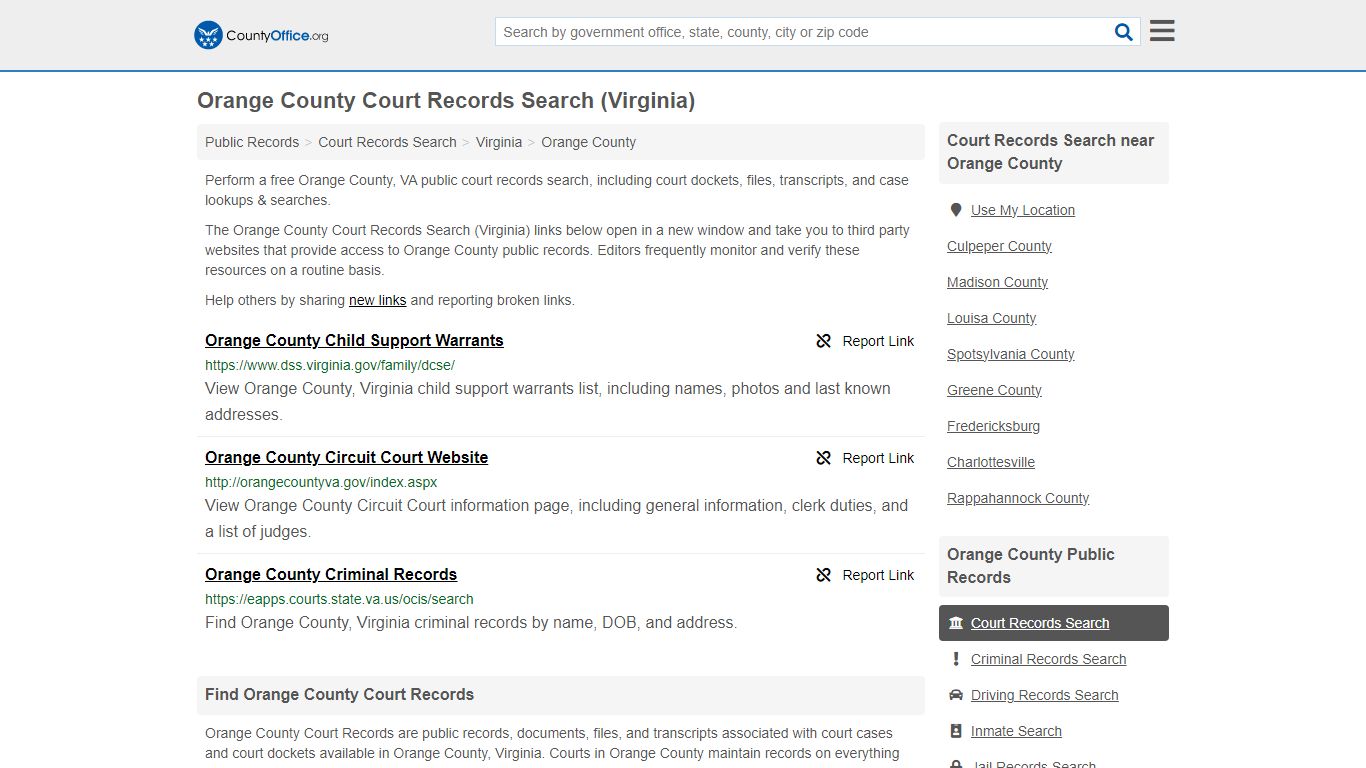Click the dss.virginia.gov URL text

(330, 365)
